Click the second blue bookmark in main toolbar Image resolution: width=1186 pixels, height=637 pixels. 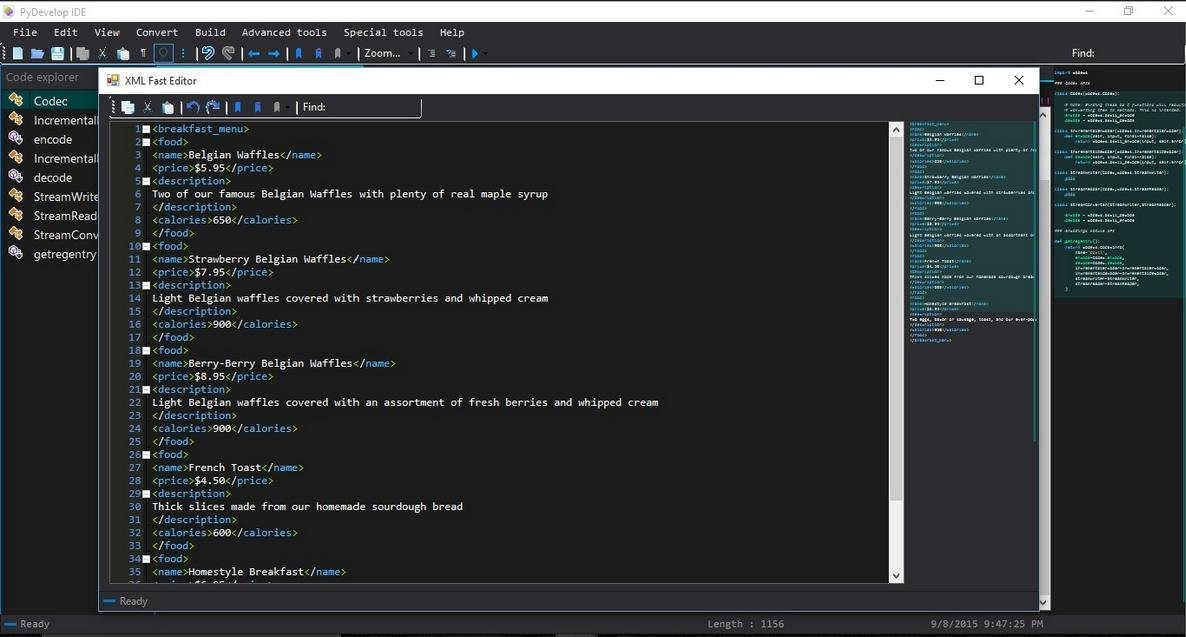(318, 53)
